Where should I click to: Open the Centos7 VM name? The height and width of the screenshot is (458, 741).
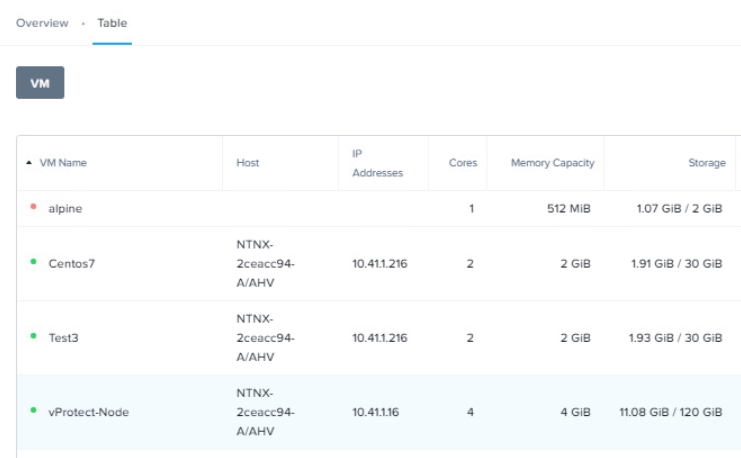click(x=70, y=264)
